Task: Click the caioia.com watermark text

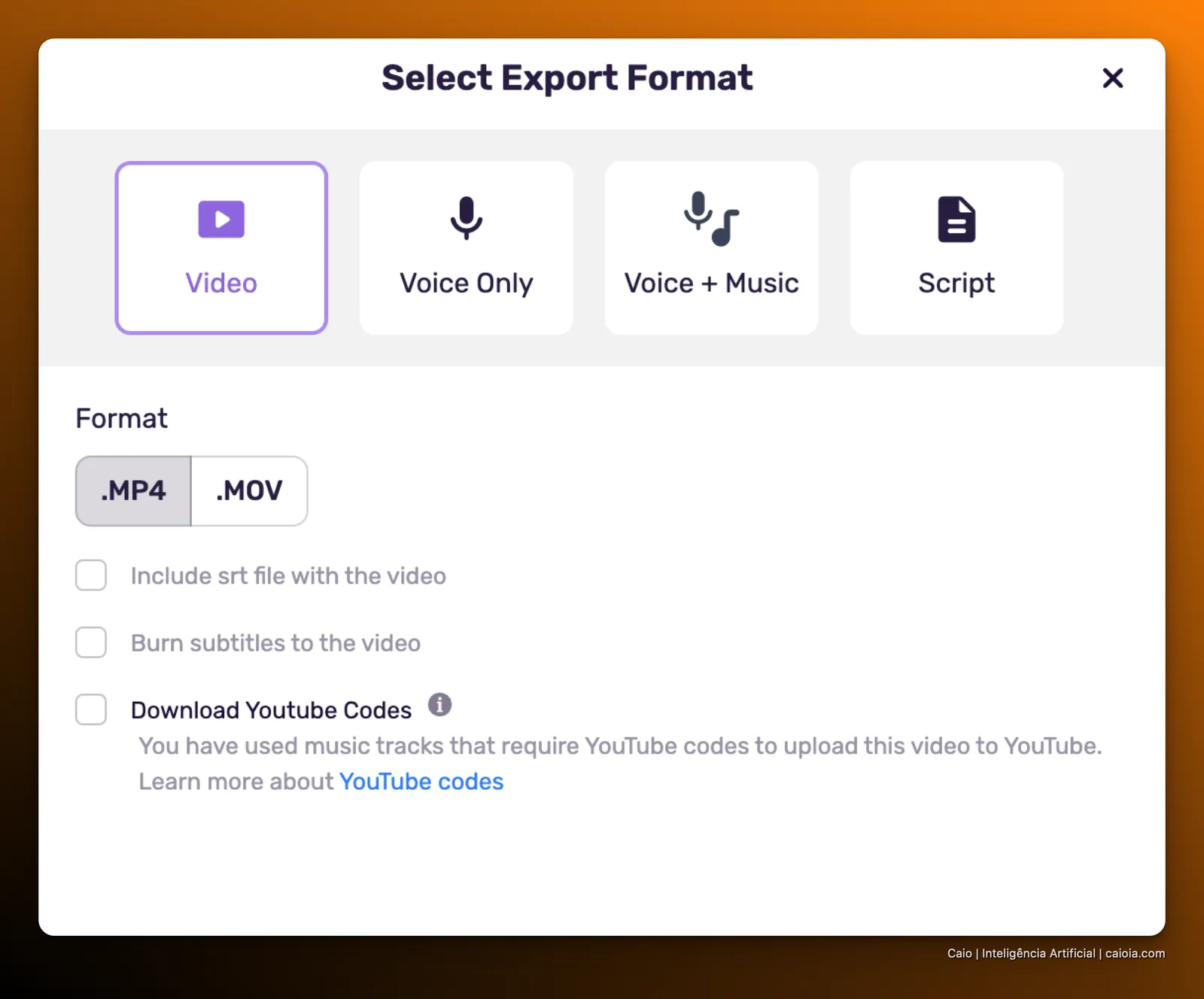Action: click(1135, 953)
